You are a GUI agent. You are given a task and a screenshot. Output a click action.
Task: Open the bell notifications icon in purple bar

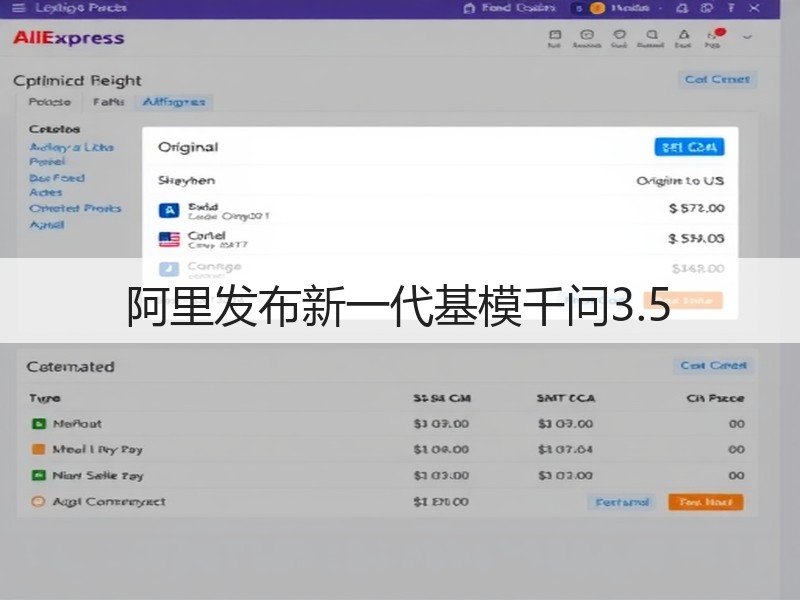point(682,8)
